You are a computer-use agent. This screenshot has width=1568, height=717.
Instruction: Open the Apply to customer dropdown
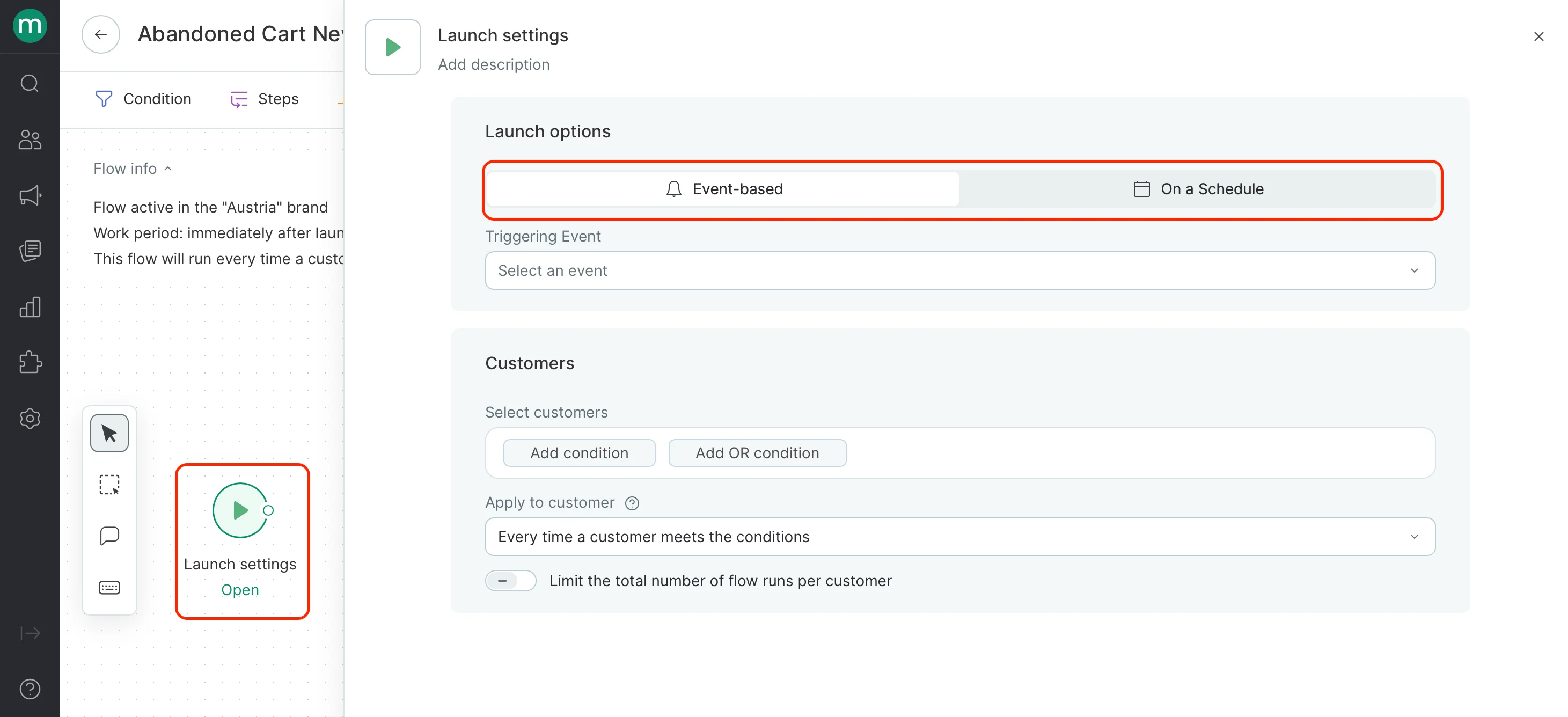960,537
